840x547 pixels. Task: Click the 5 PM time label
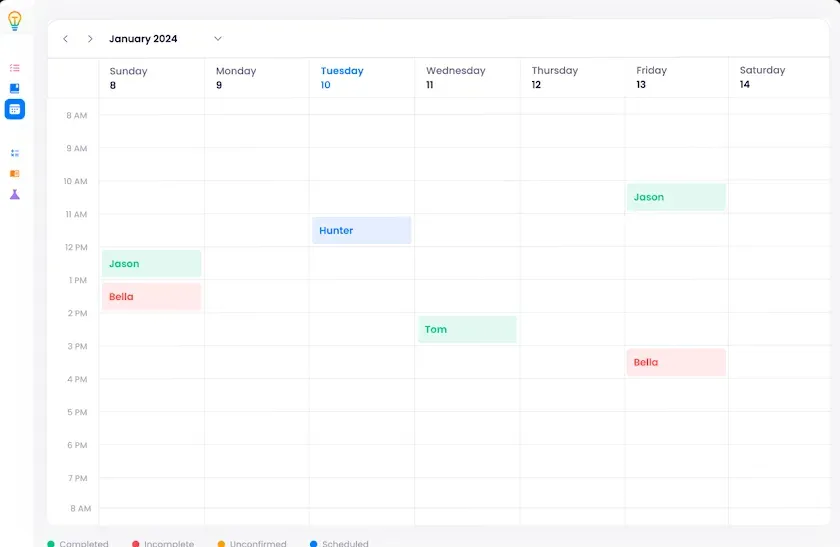tap(77, 412)
